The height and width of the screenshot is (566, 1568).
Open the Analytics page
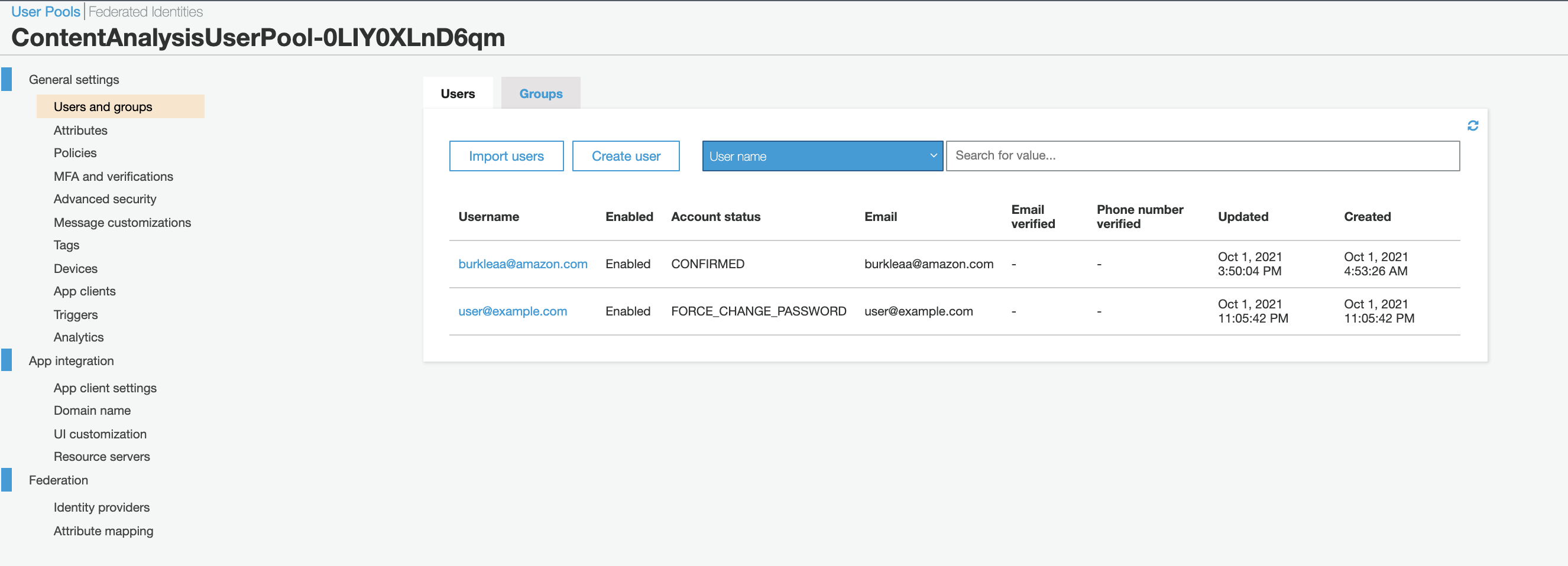[x=79, y=337]
